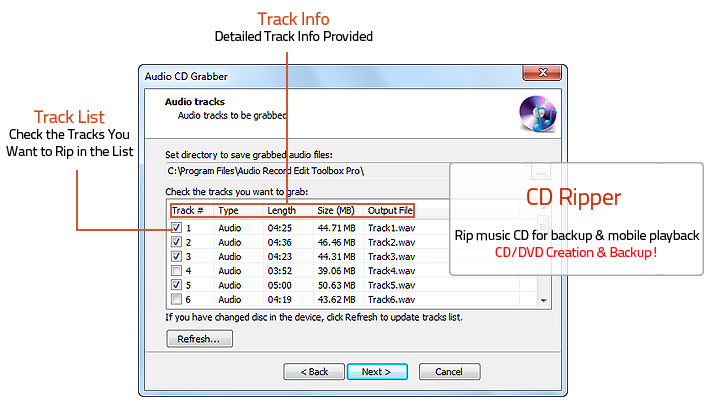
Task: Sort by the Output File column header
Action: coord(389,211)
